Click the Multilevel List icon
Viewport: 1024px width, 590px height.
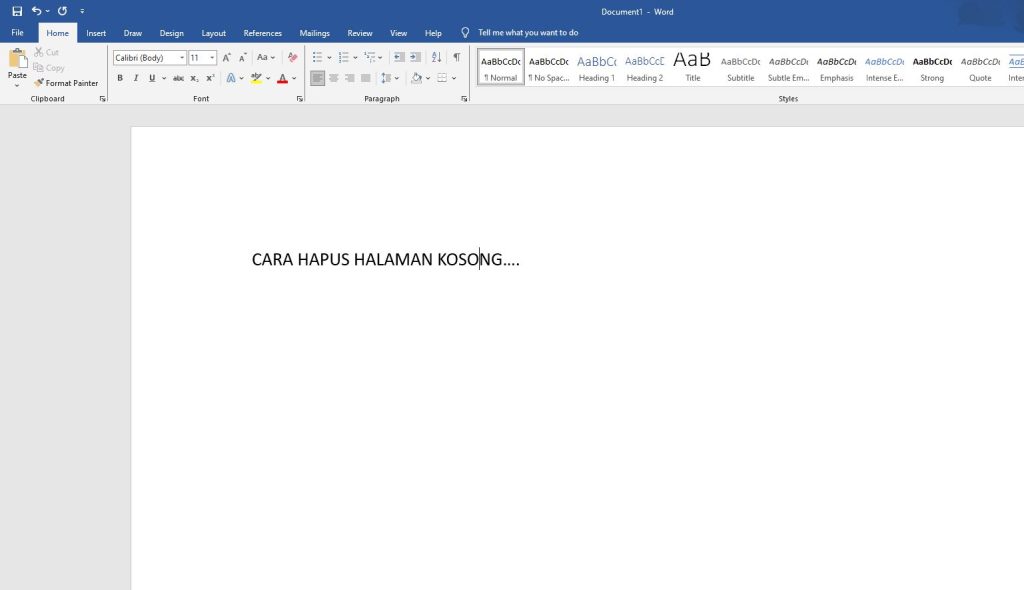pos(370,57)
